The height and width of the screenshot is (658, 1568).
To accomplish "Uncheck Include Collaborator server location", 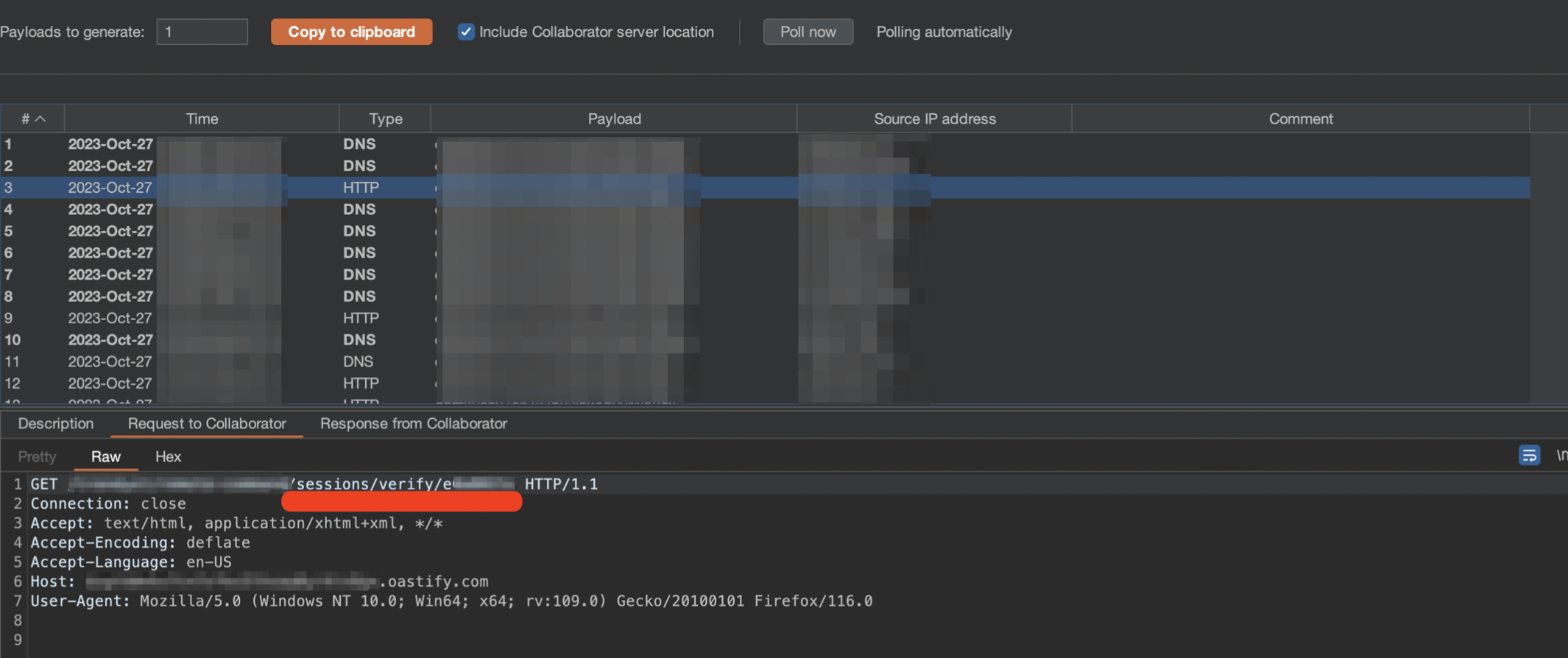I will (466, 32).
